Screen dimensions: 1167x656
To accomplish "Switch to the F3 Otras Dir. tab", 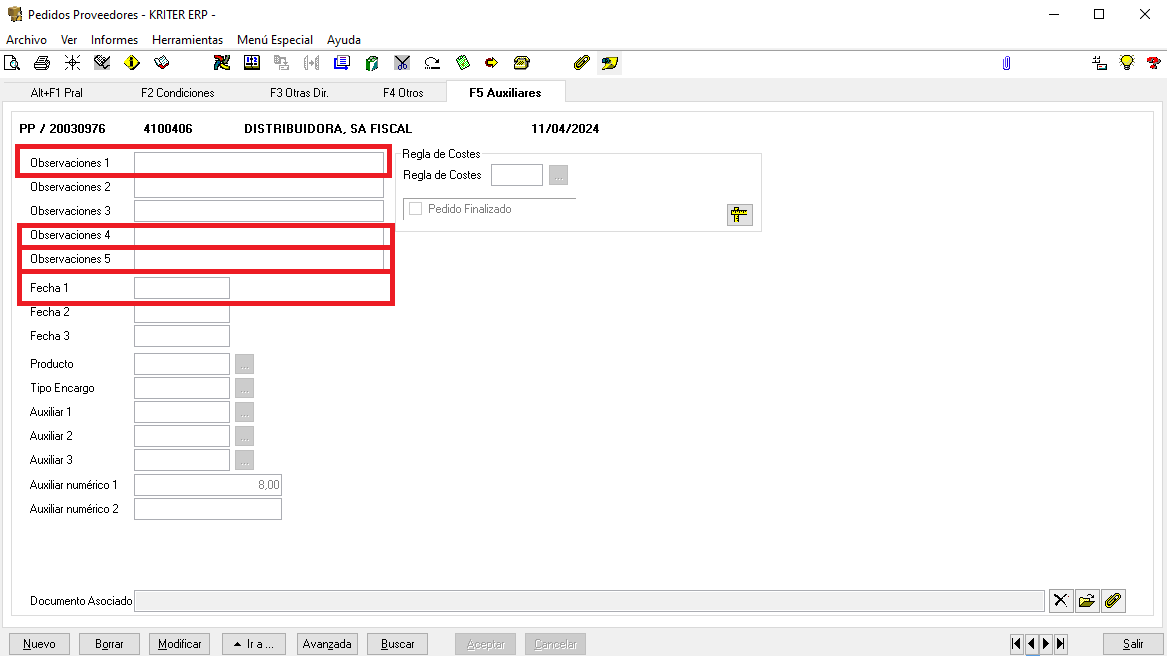I will (x=298, y=92).
